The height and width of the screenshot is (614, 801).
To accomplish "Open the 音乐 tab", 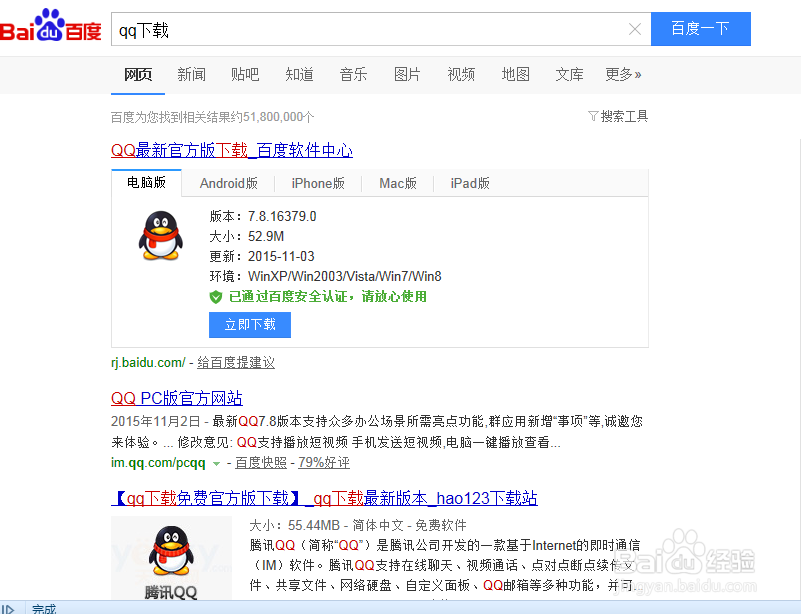I will (354, 75).
